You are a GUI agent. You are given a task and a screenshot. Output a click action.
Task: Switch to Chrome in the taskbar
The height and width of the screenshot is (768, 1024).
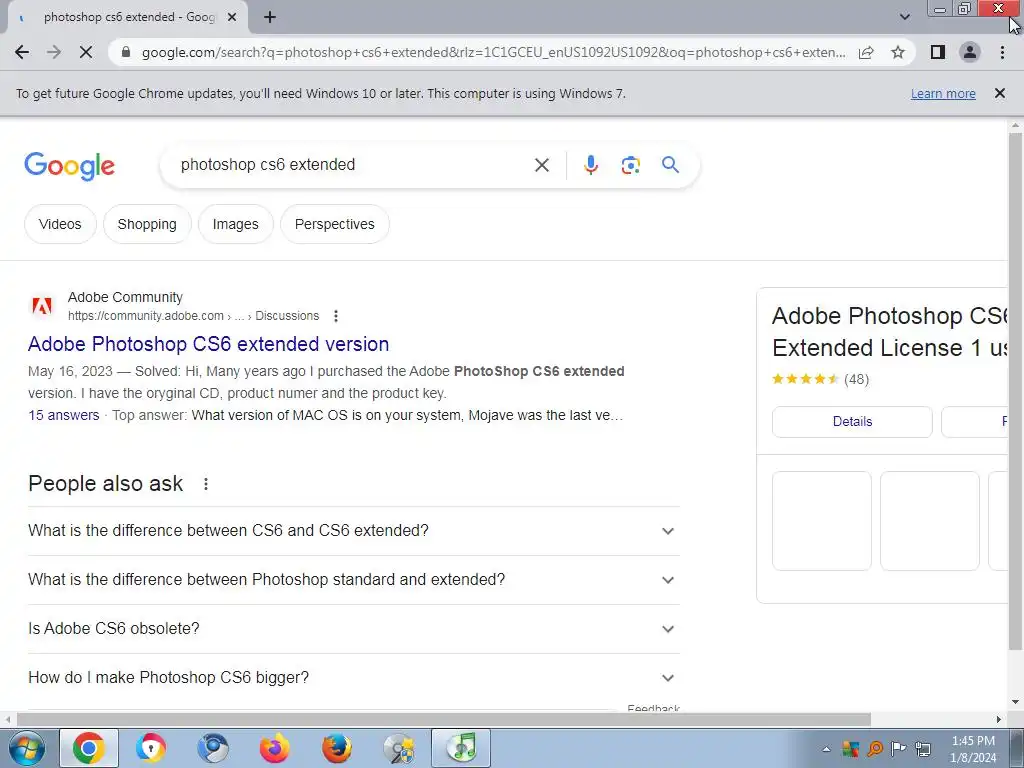coord(89,748)
